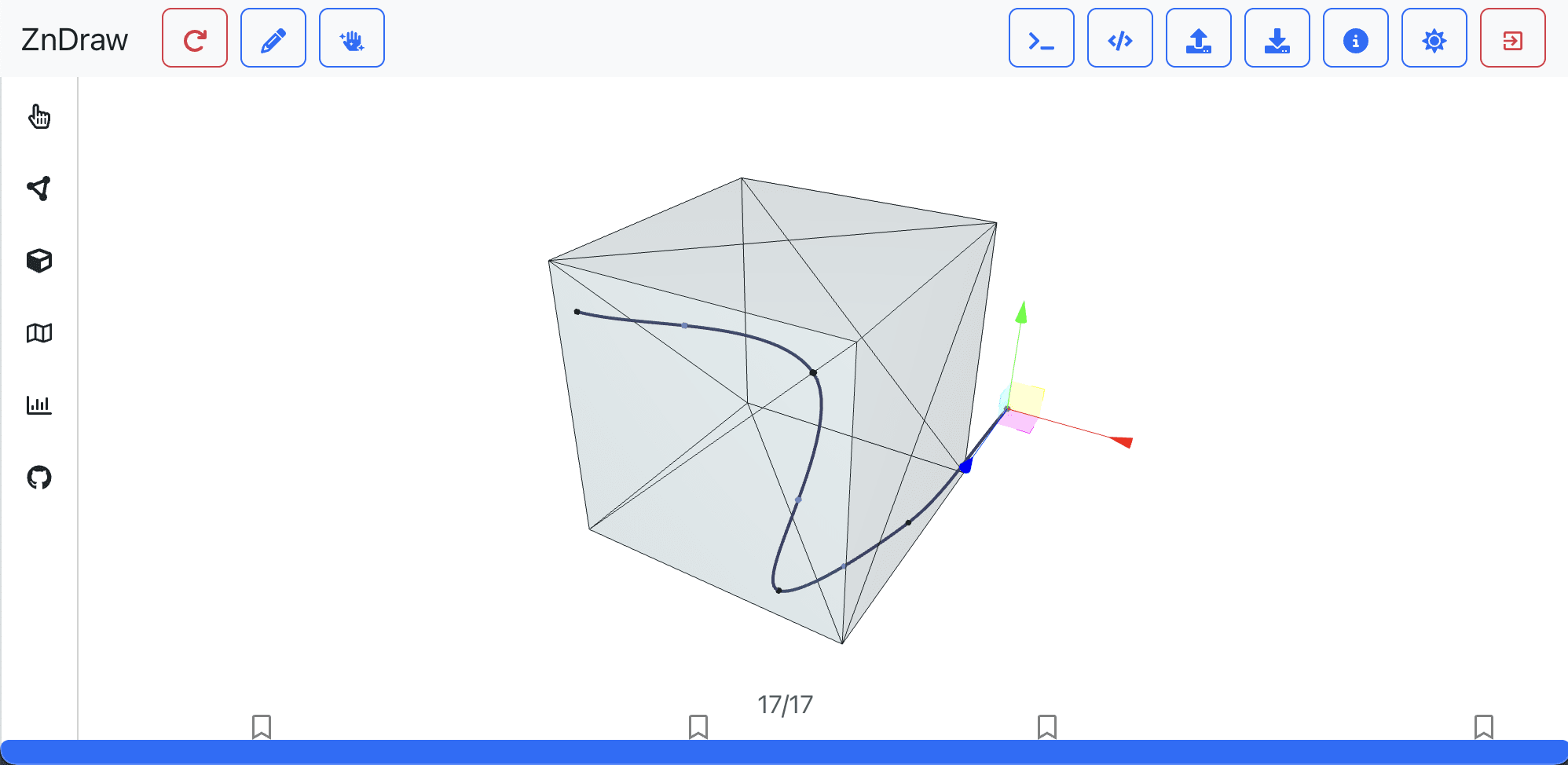This screenshot has height=765, width=1568.
Task: Open the scene/3D box panel
Action: click(x=39, y=261)
